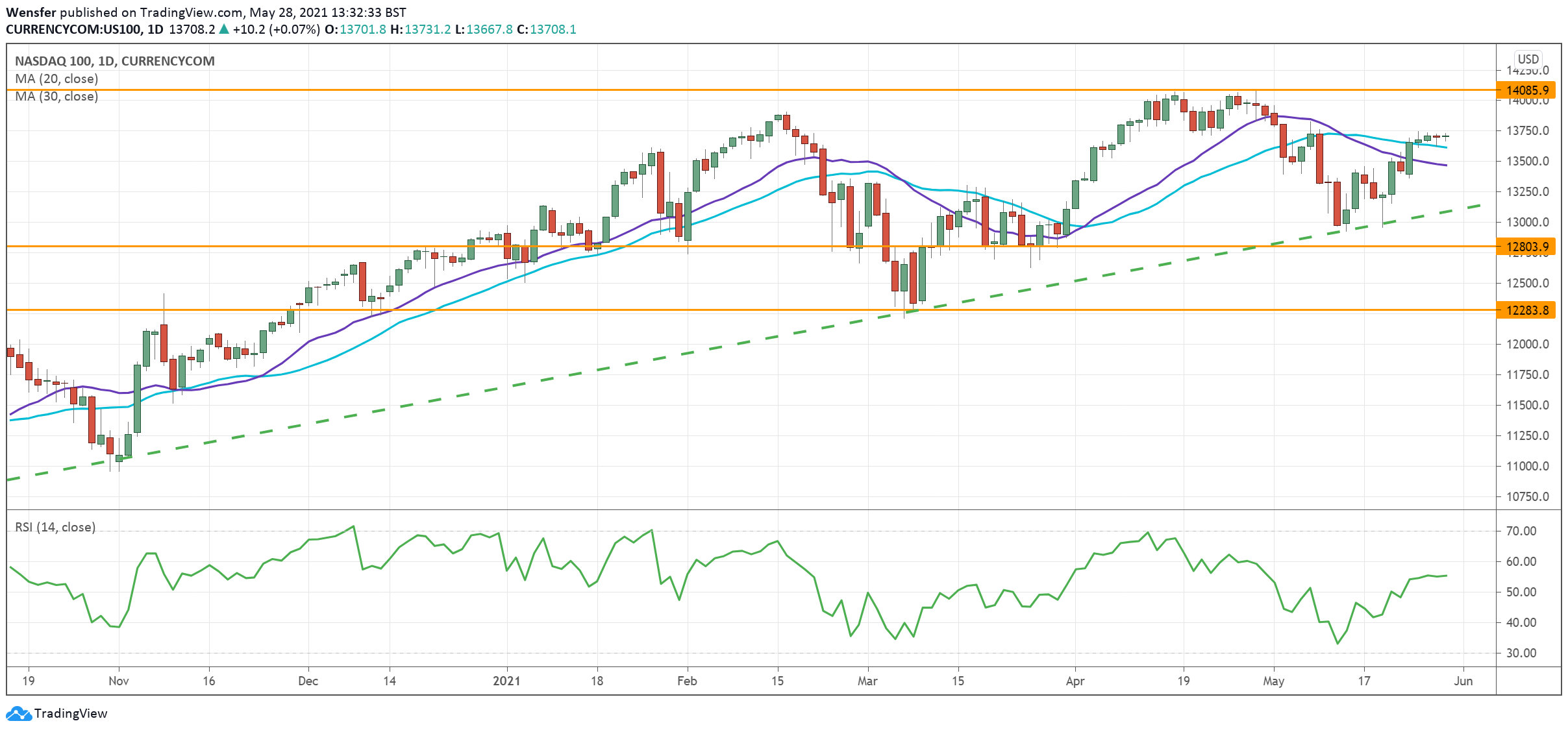The width and height of the screenshot is (1568, 732).
Task: Click the Nov date axis label
Action: pyautogui.click(x=119, y=681)
